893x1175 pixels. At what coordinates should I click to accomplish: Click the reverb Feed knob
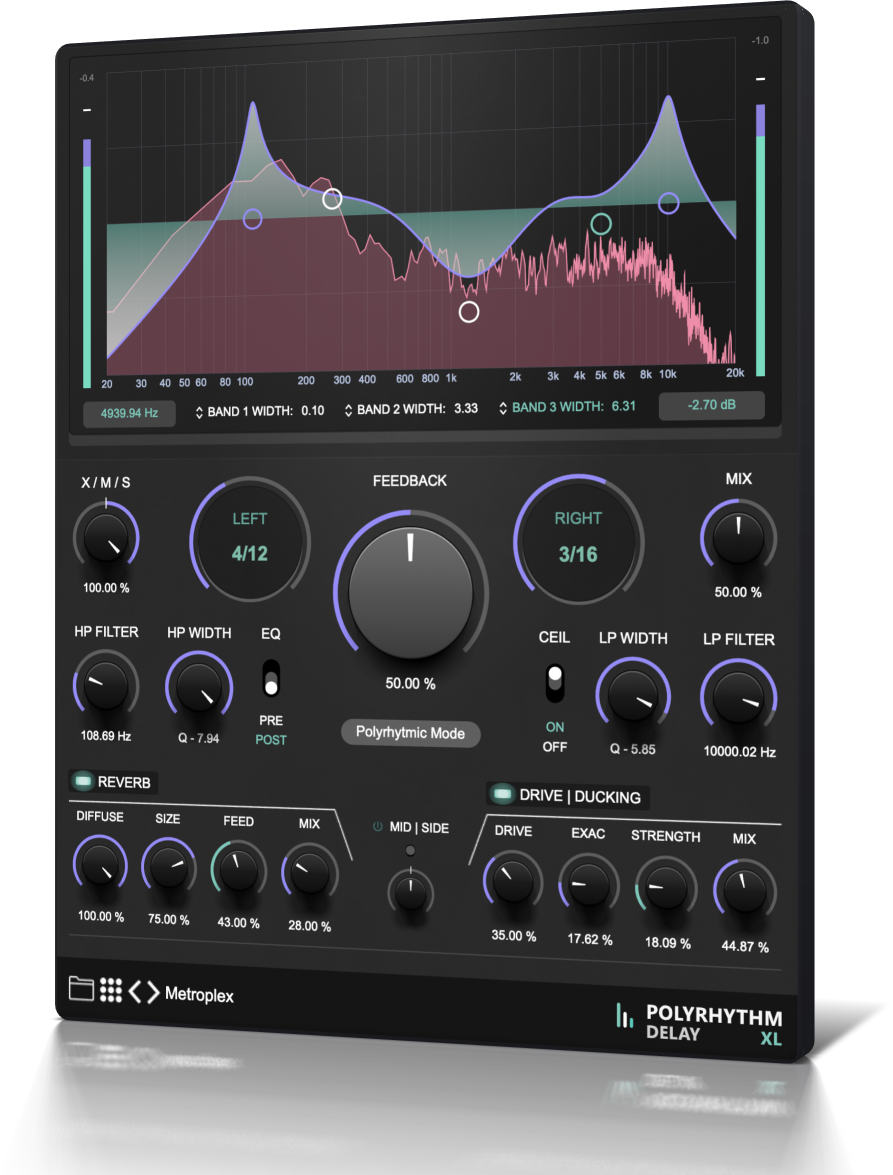(x=238, y=870)
